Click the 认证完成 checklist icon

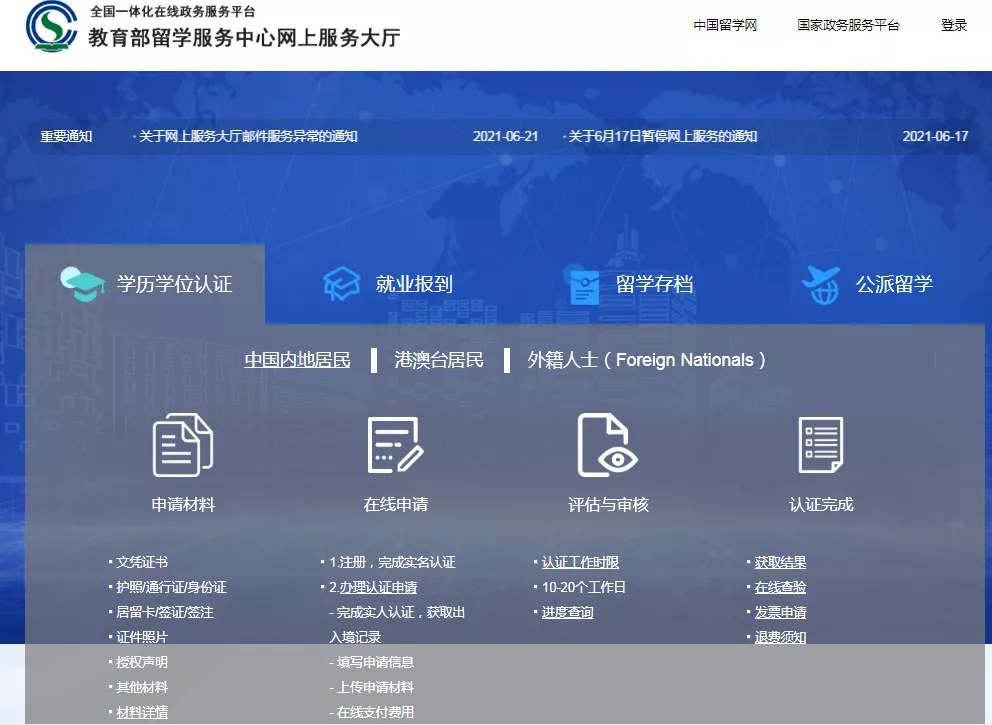[x=820, y=445]
